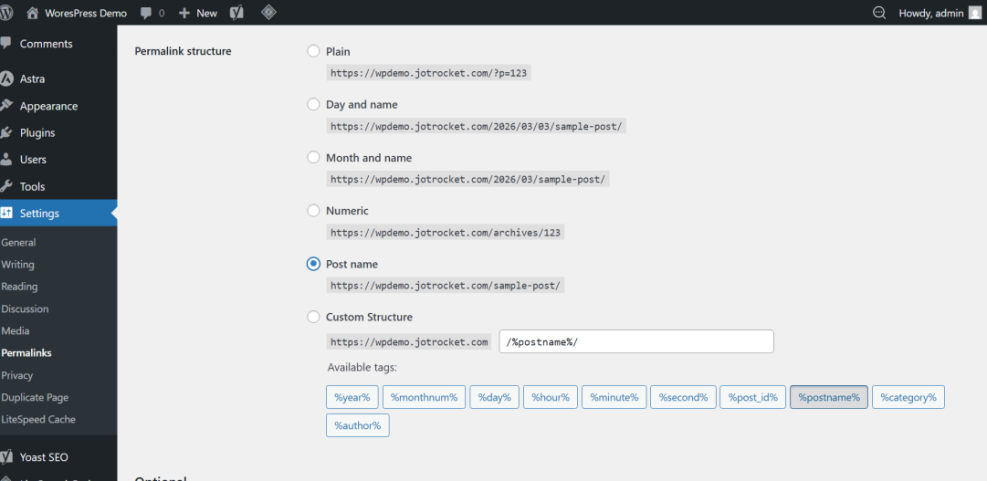Click the archives/123 example URL

point(446,232)
